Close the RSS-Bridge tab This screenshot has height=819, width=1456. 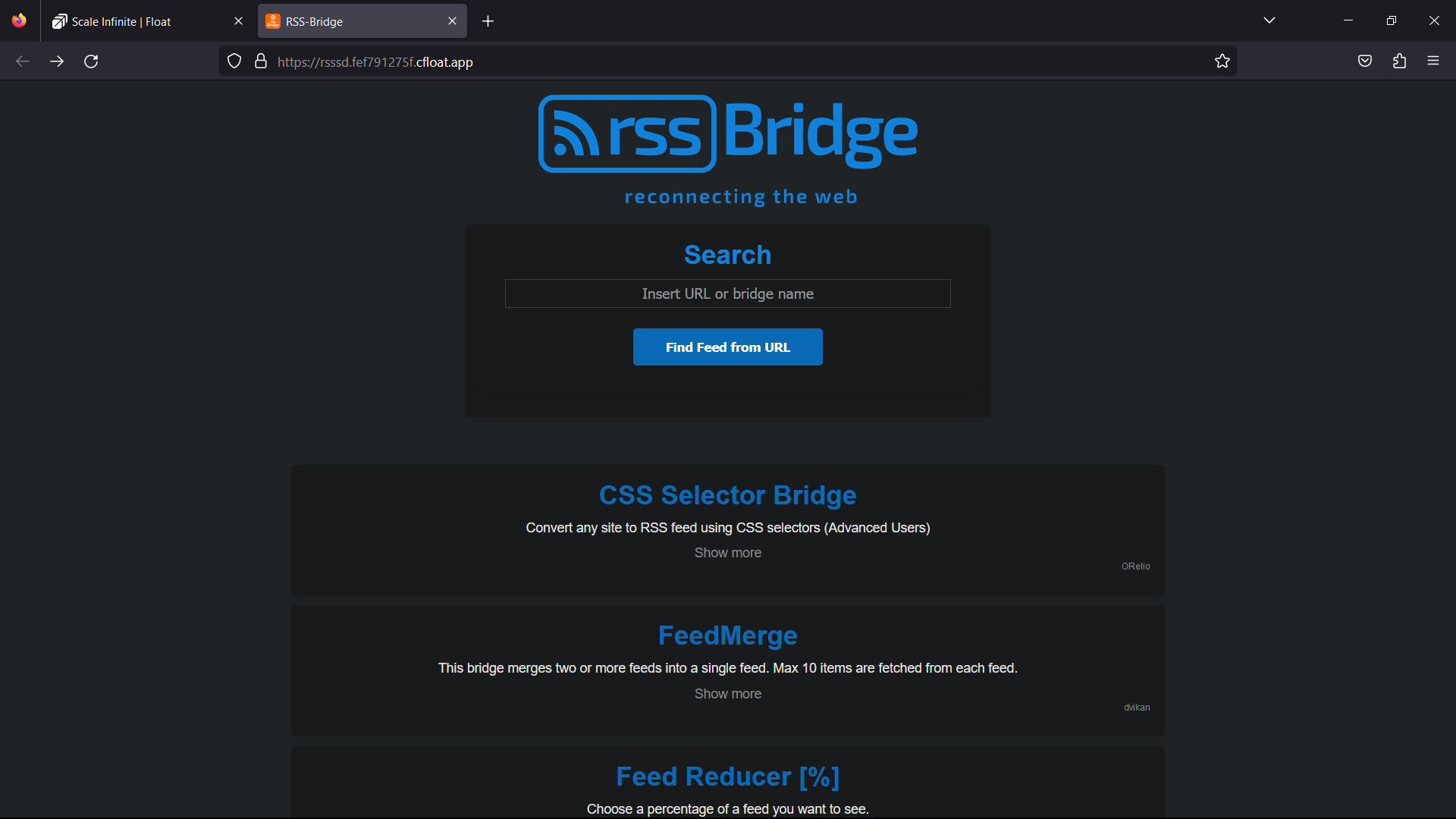[452, 21]
